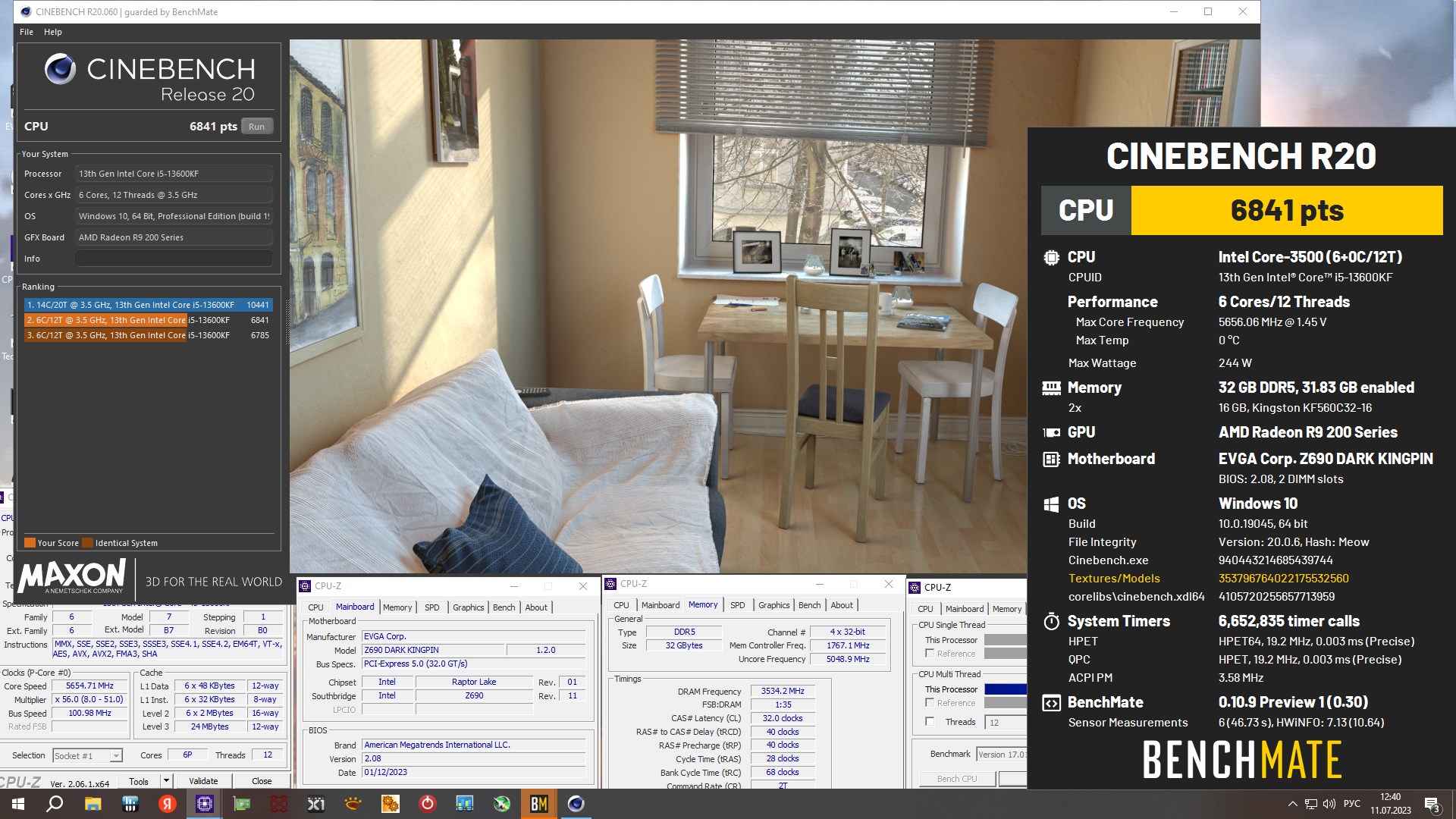Open Bench tab in Mainboard CPU-Z window

click(x=504, y=607)
